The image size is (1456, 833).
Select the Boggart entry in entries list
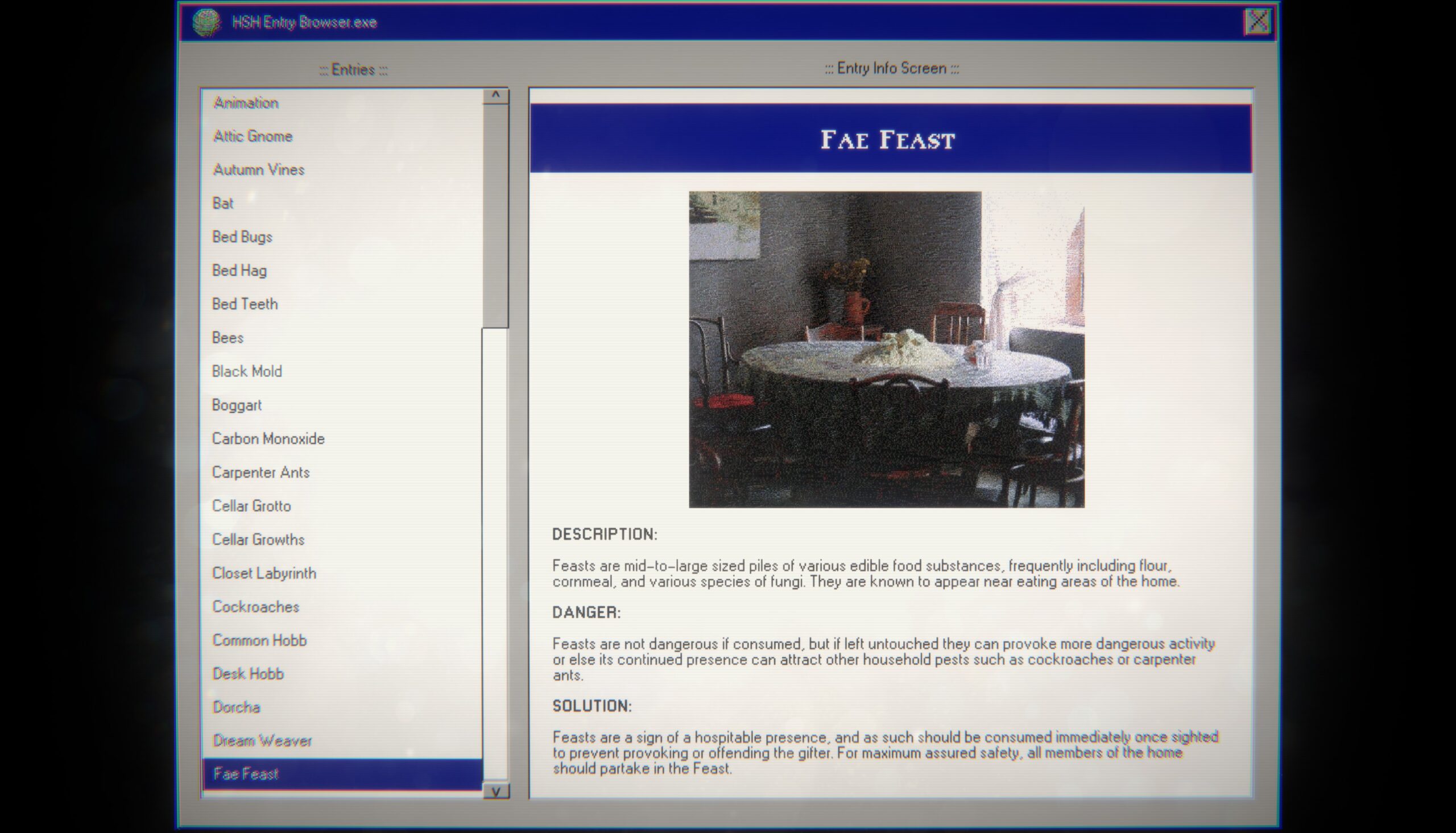click(237, 405)
